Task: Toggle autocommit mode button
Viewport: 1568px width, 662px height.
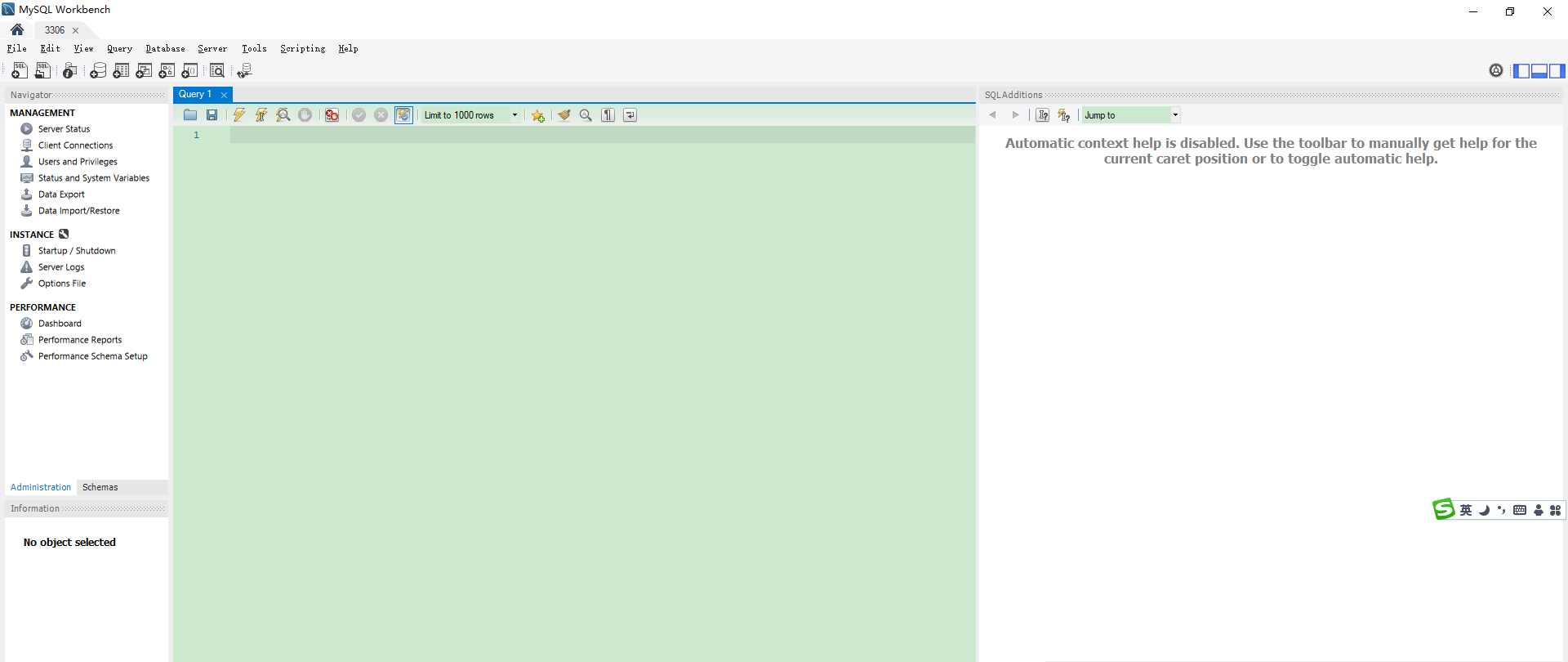Action: pos(404,115)
